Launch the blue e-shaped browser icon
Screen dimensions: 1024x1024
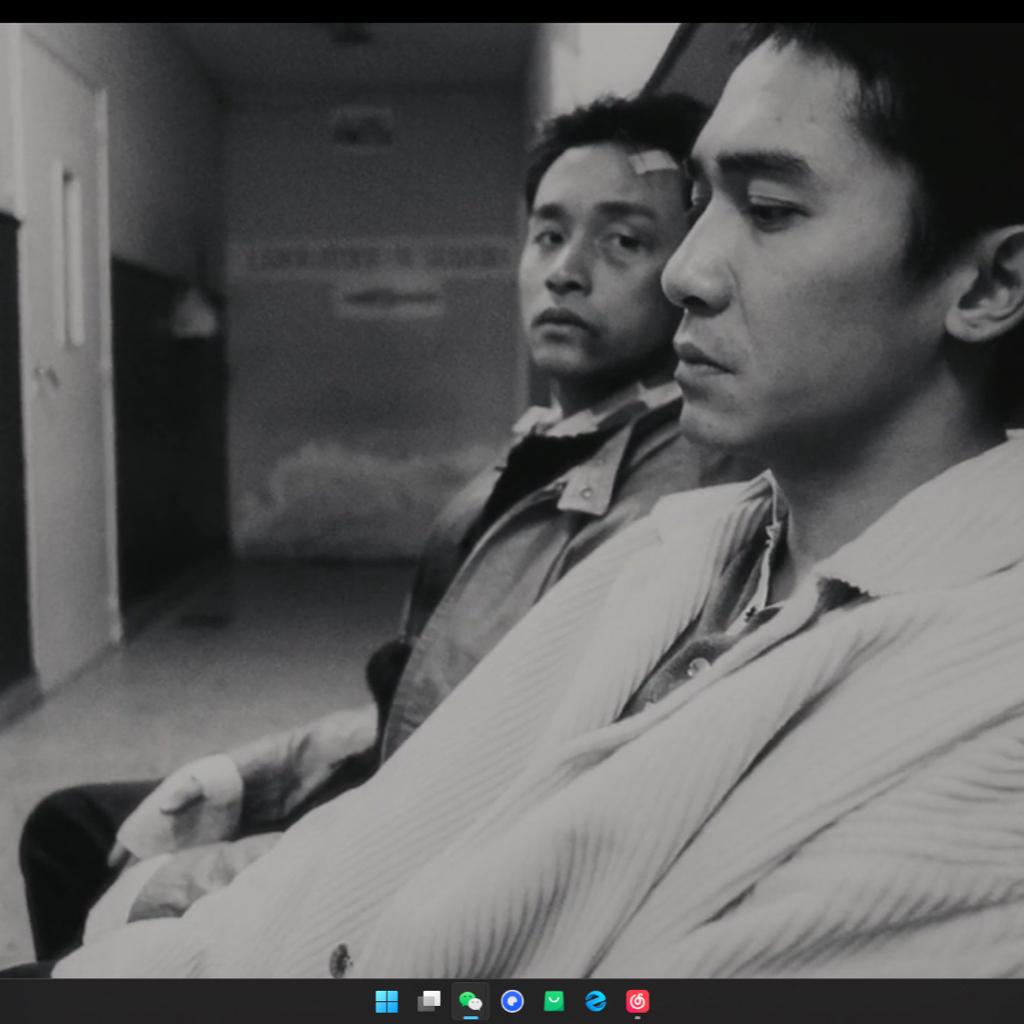tap(596, 1001)
